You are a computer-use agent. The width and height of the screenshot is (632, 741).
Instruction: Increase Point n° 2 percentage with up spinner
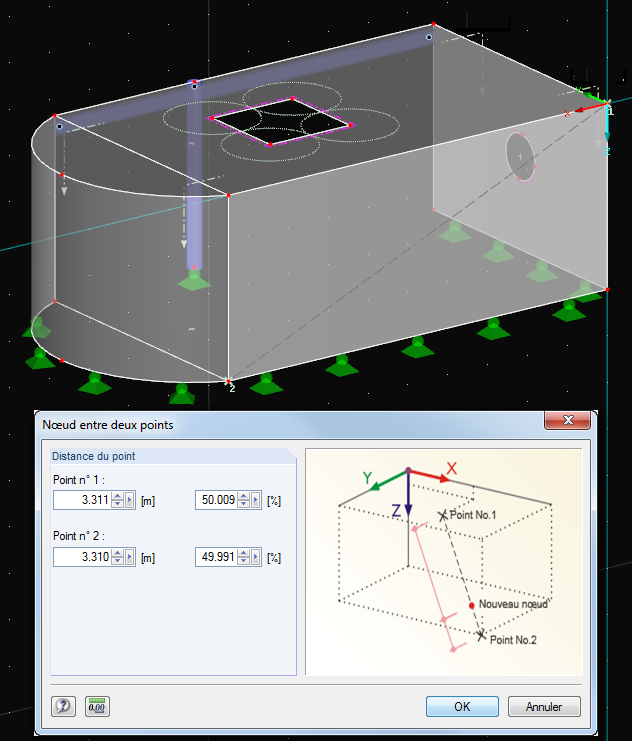click(x=243, y=552)
